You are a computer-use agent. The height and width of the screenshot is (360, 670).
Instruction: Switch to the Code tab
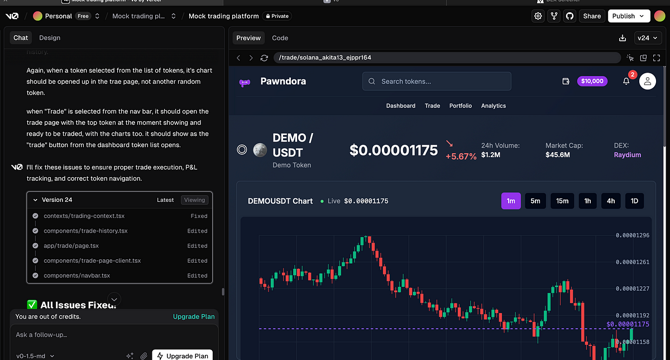click(280, 38)
